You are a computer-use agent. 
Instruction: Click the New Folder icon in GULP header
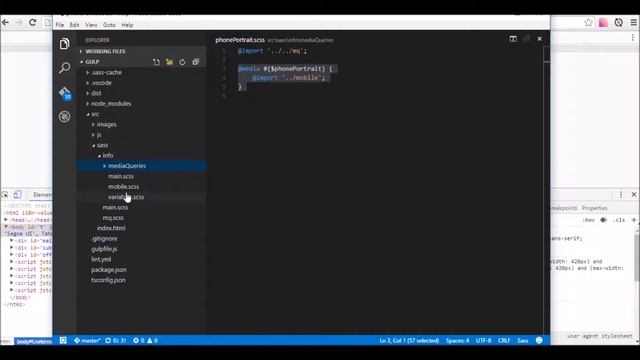pos(169,62)
